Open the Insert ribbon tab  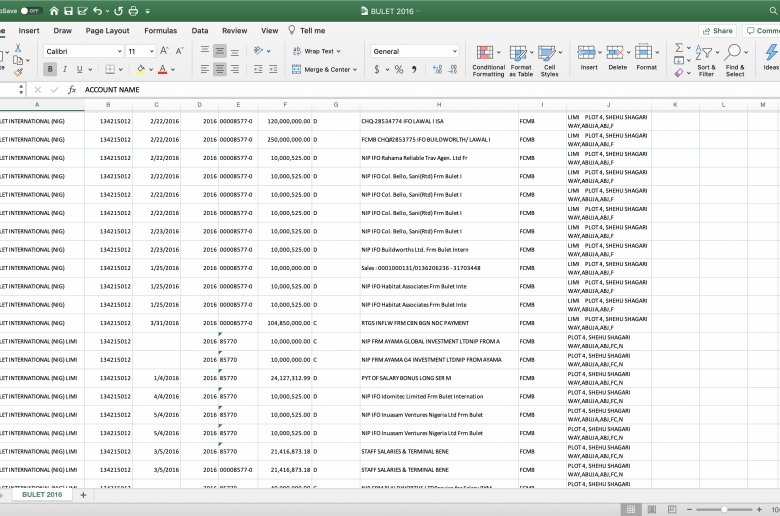point(29,30)
